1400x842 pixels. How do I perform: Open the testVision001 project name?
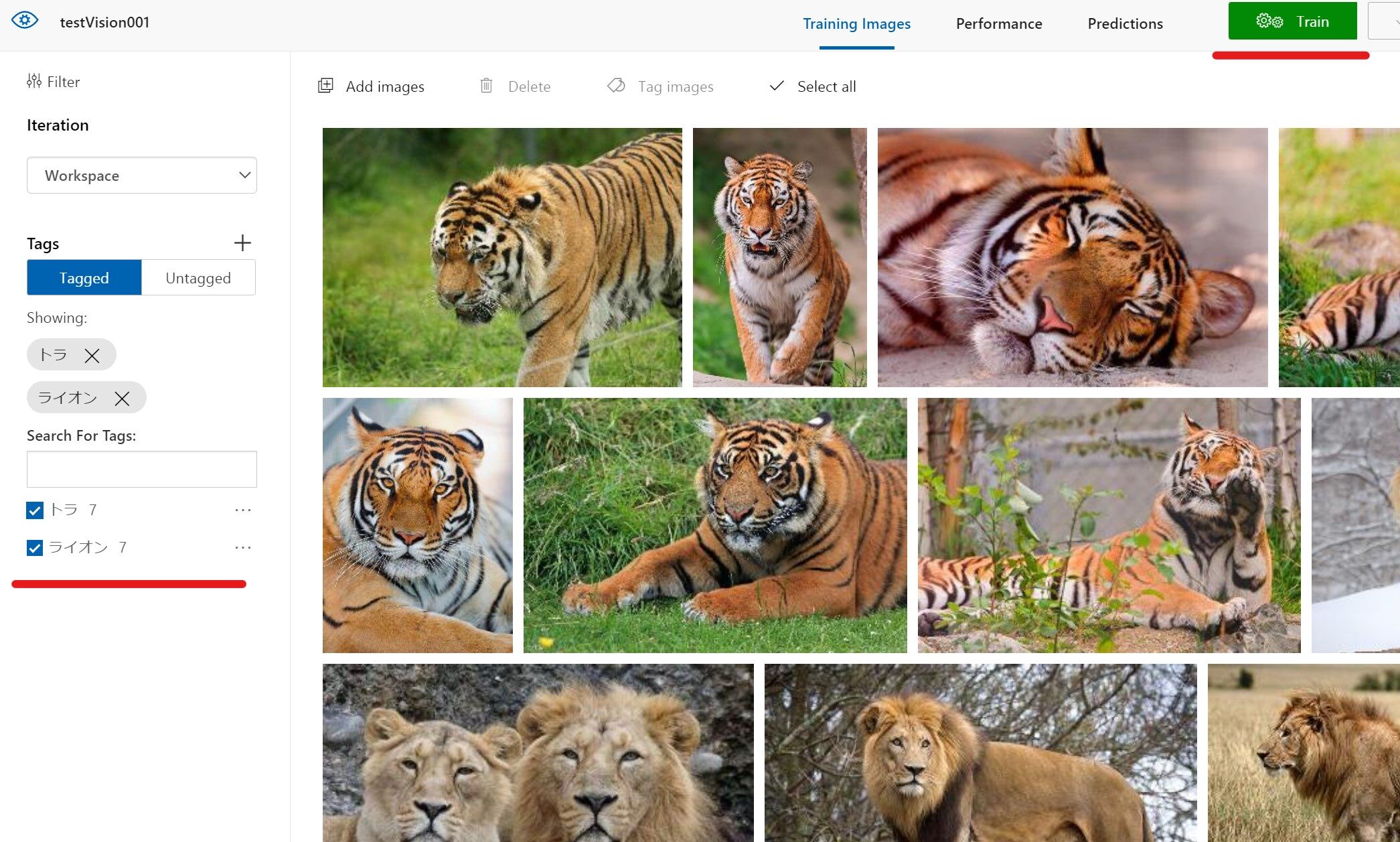point(104,22)
